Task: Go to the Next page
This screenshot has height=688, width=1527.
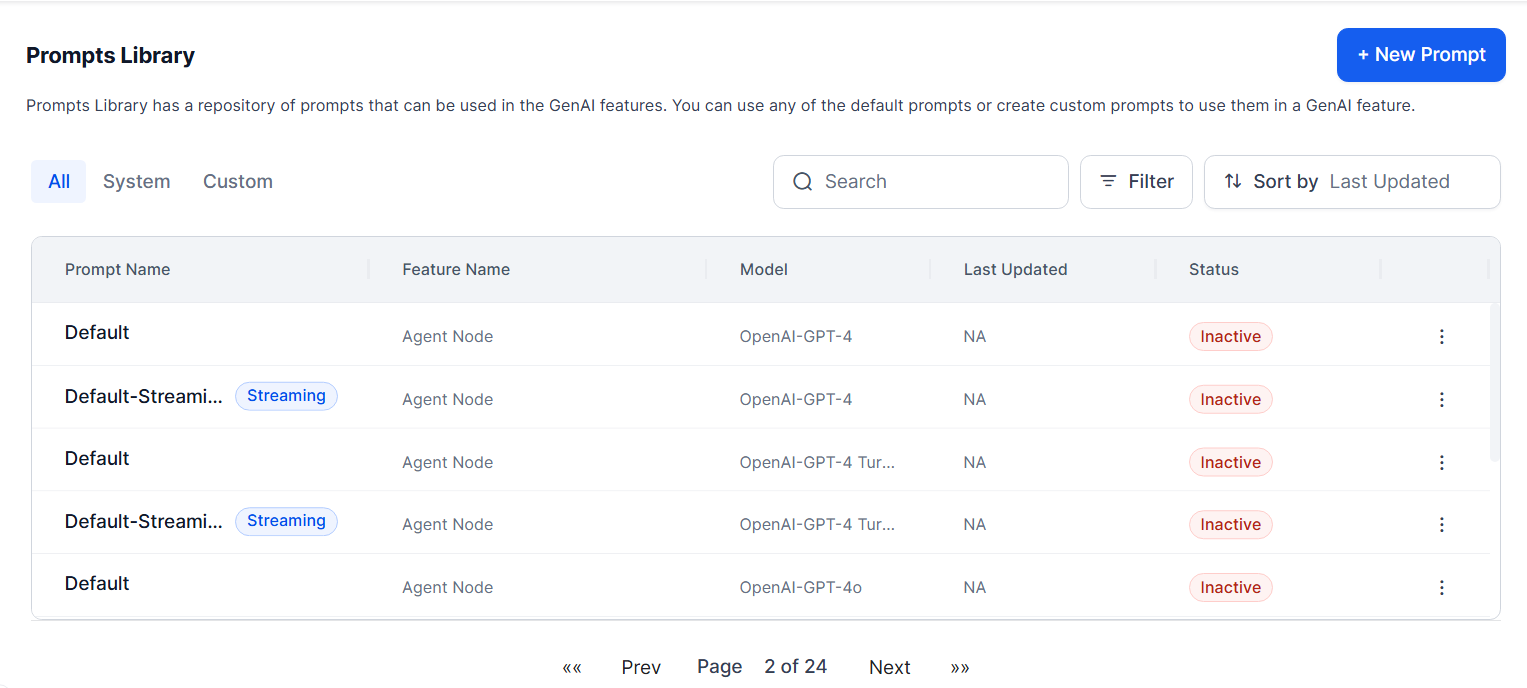Action: pyautogui.click(x=889, y=668)
